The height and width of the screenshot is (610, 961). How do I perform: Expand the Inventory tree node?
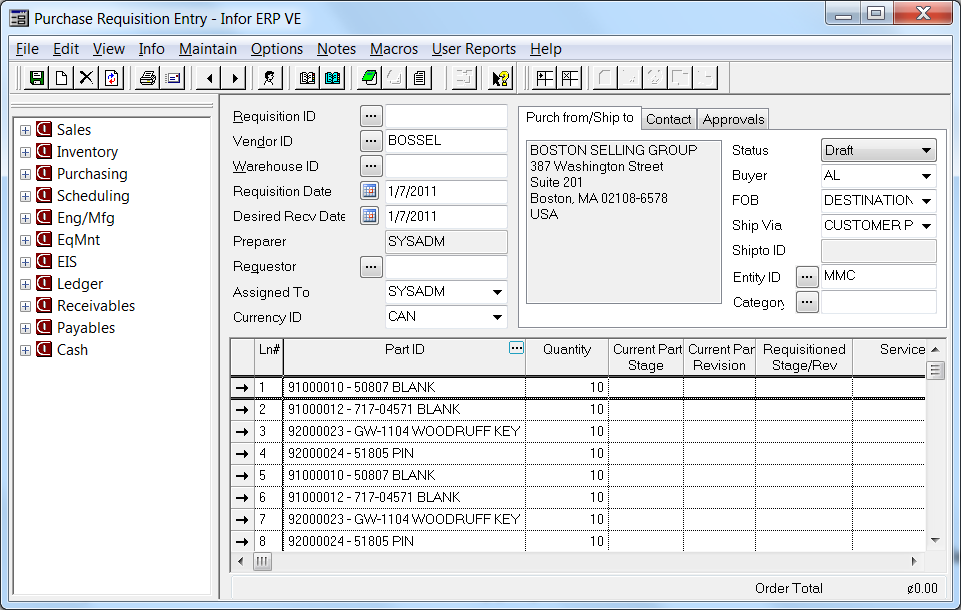(x=25, y=152)
